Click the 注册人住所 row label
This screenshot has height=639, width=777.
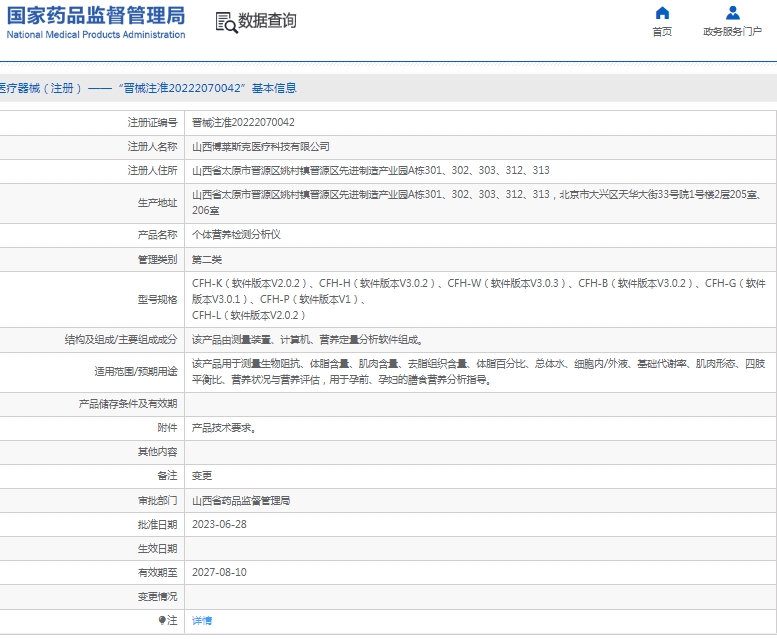pos(152,170)
